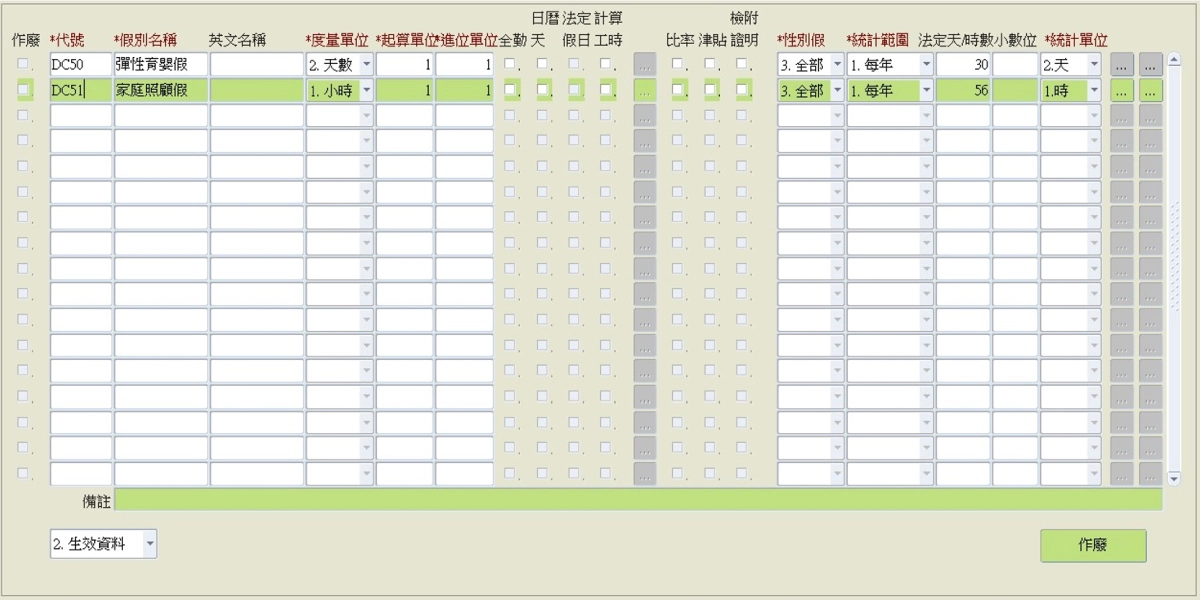Click the 備註 remarks input field

click(638, 499)
